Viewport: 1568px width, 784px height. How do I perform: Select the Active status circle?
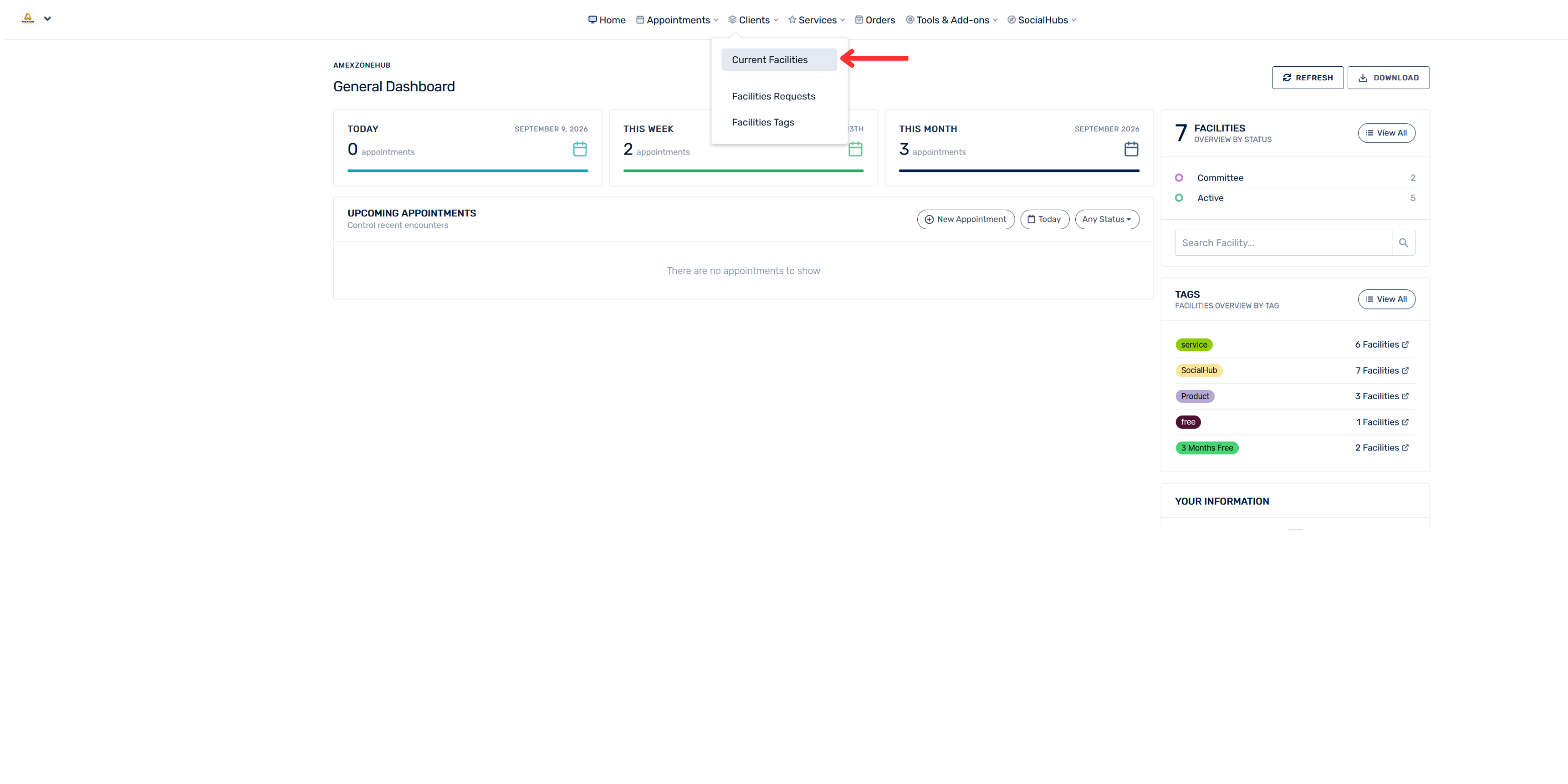click(x=1179, y=198)
